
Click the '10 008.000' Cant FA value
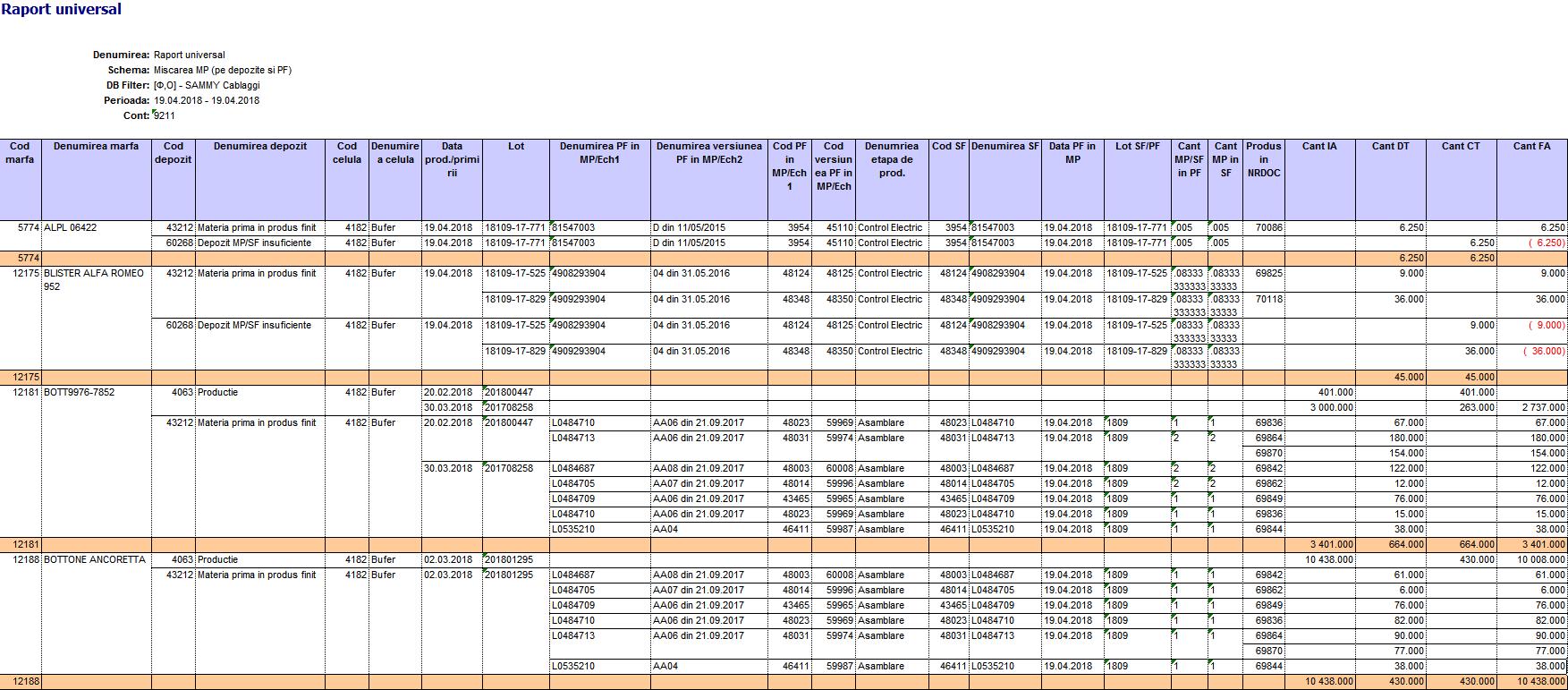click(1541, 559)
